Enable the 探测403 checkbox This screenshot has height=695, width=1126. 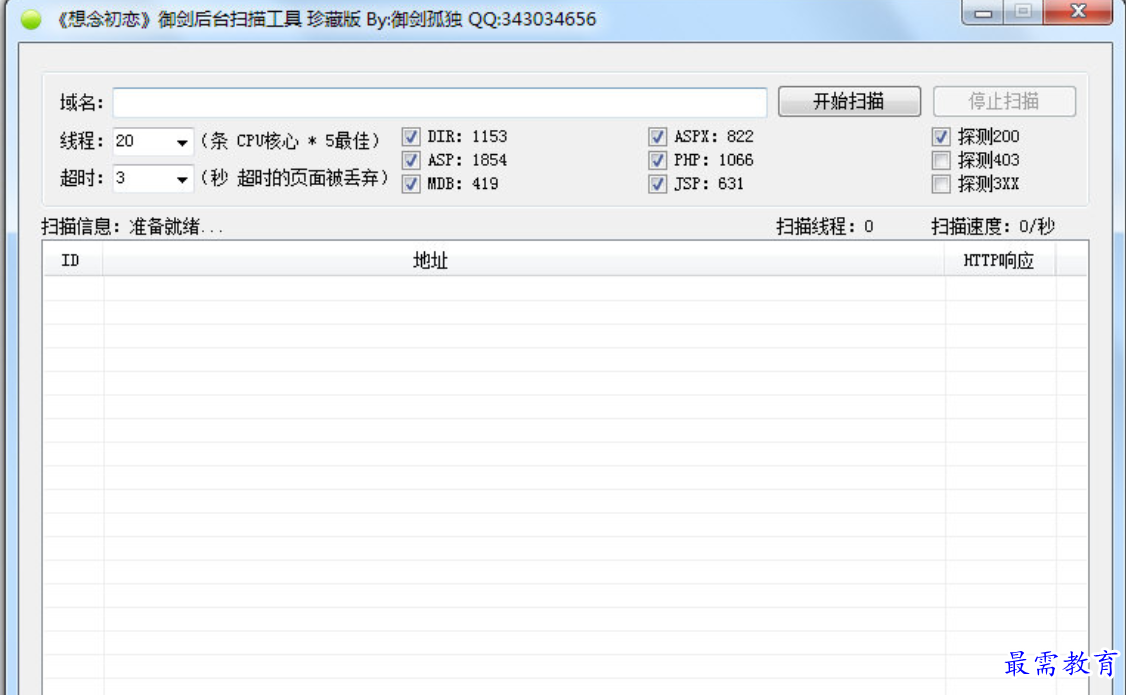pos(941,160)
